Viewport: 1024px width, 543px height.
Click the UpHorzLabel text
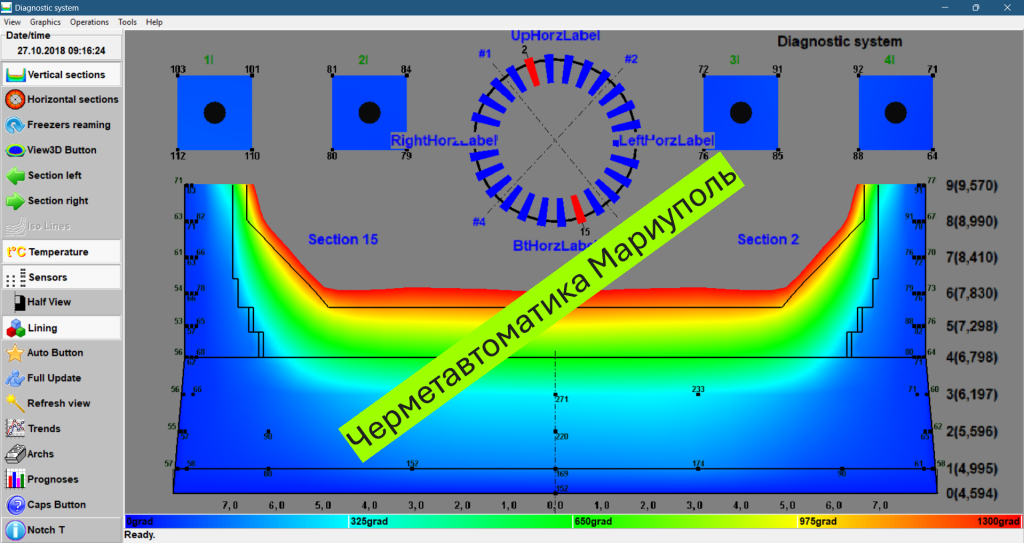point(555,36)
